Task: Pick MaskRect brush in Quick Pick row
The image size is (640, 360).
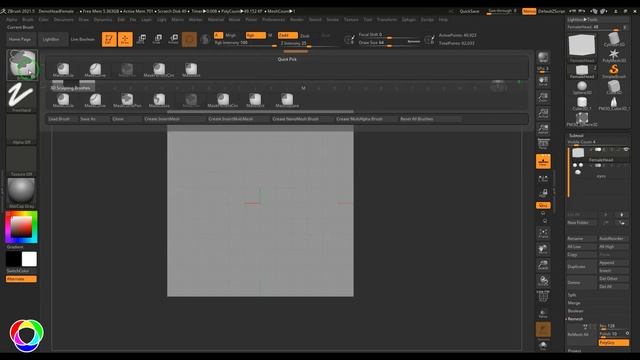Action: click(191, 70)
